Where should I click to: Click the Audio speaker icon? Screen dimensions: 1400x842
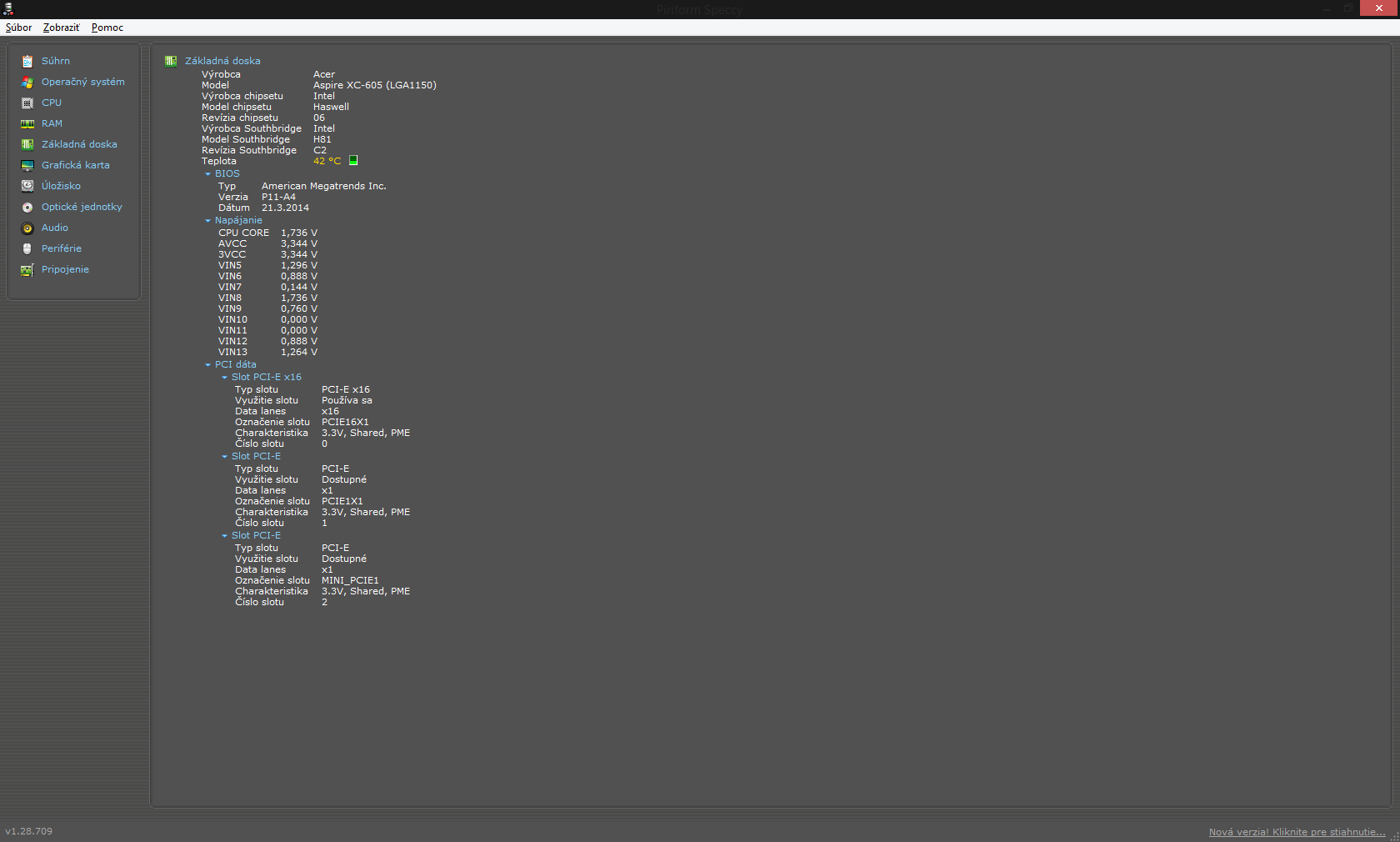click(x=27, y=228)
